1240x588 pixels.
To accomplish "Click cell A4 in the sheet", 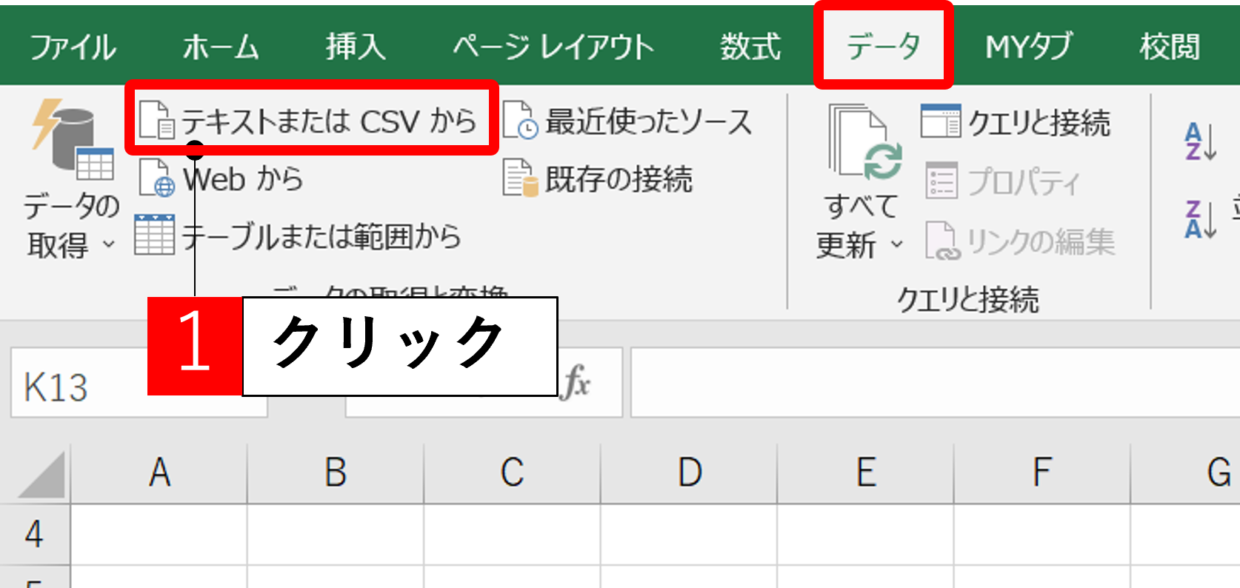I will pyautogui.click(x=159, y=534).
